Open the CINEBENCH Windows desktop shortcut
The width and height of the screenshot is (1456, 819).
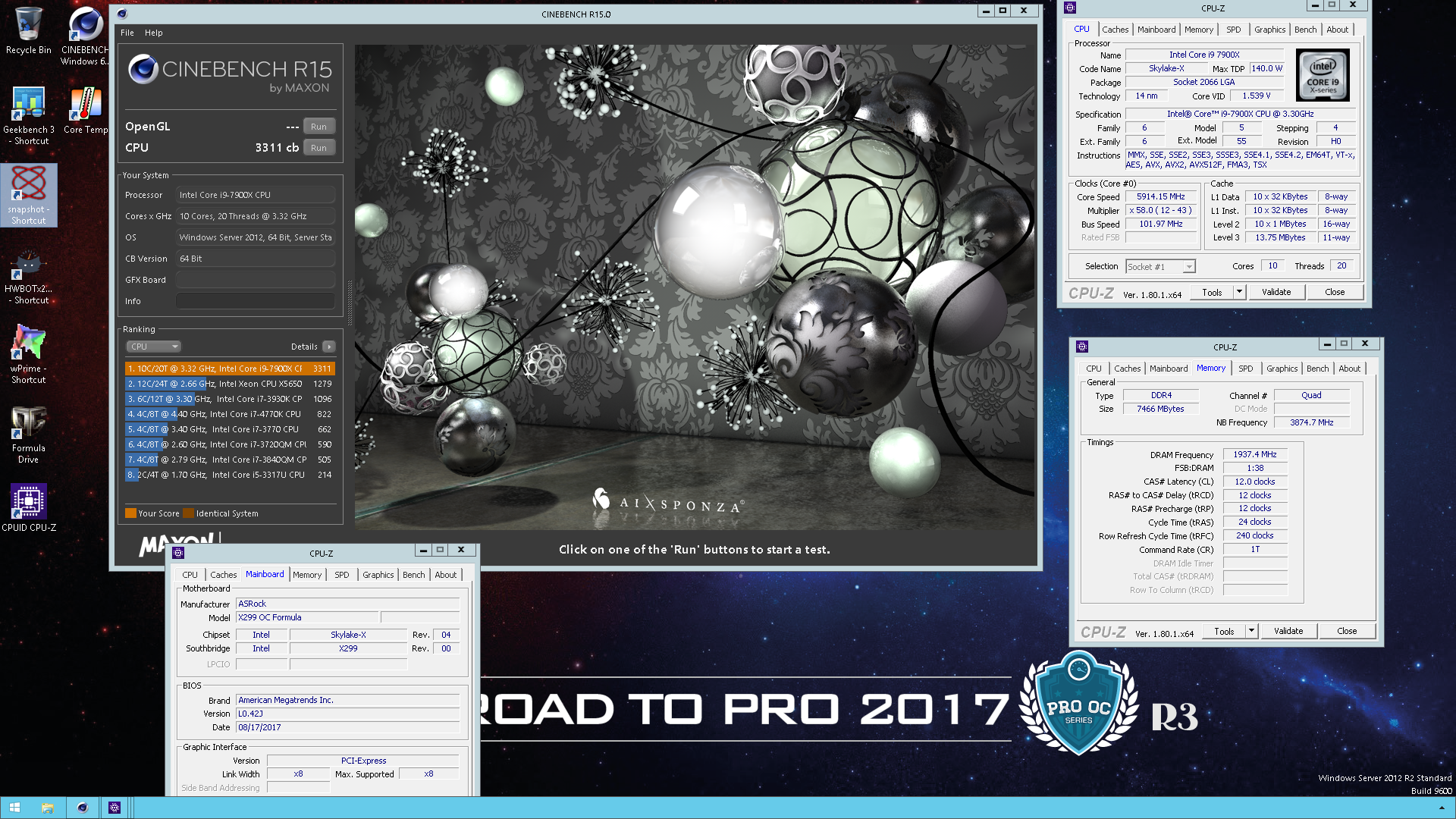[85, 36]
